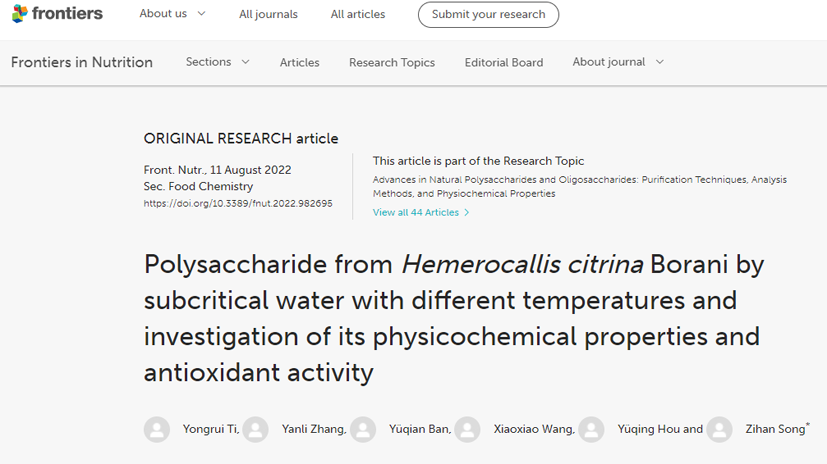Click the Frontiers logo icon

coord(19,14)
